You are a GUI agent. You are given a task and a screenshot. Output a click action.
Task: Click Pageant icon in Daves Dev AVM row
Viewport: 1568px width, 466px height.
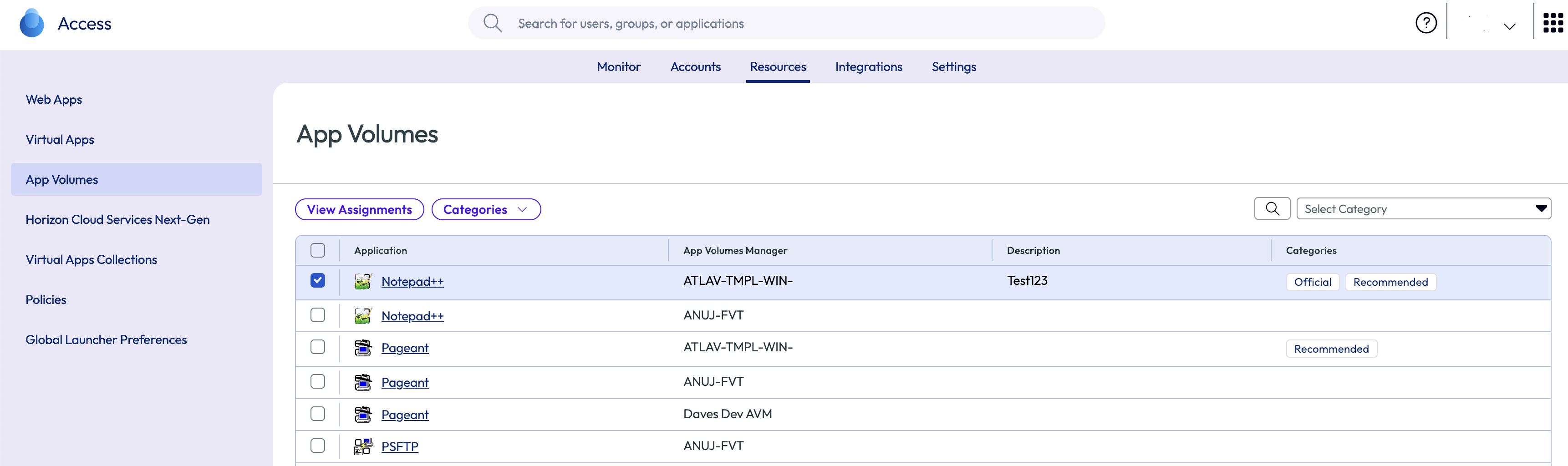[x=363, y=414]
